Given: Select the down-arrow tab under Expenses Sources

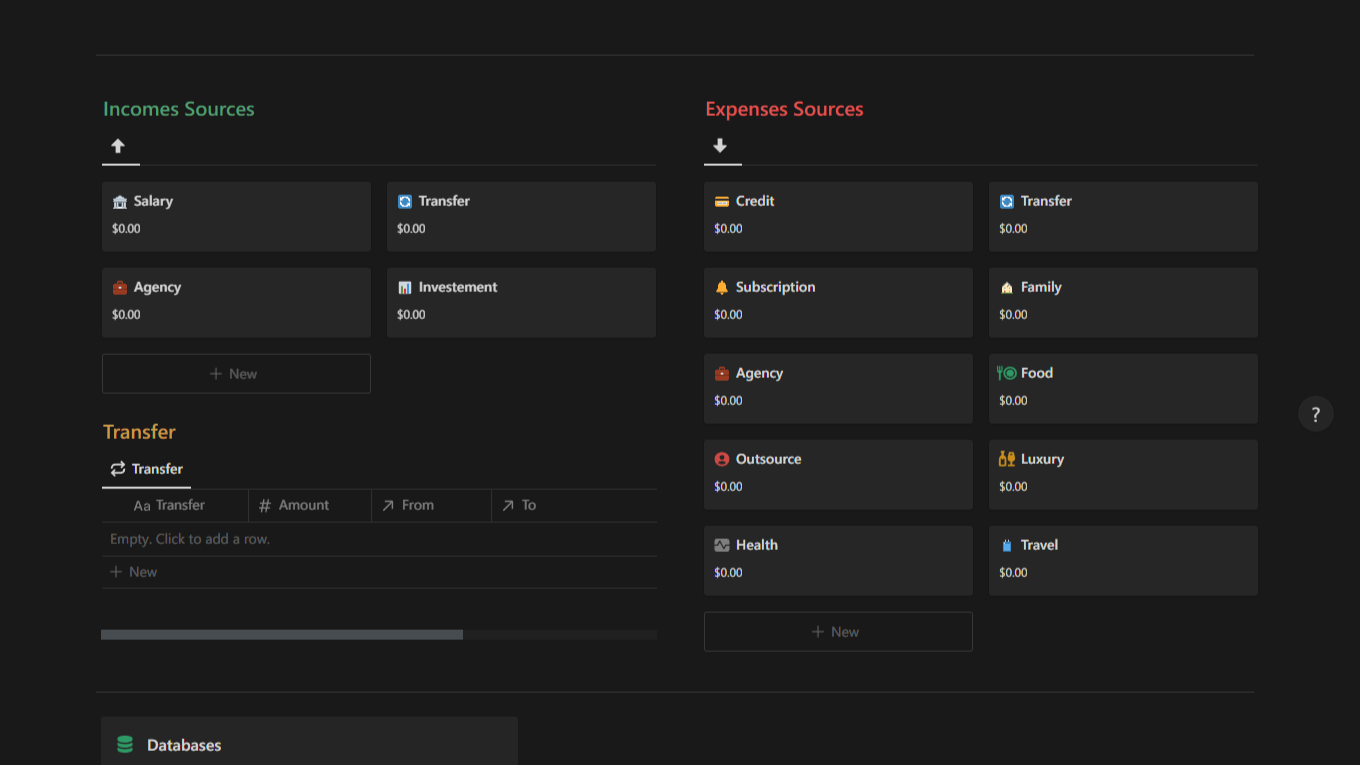Looking at the screenshot, I should 720,147.
